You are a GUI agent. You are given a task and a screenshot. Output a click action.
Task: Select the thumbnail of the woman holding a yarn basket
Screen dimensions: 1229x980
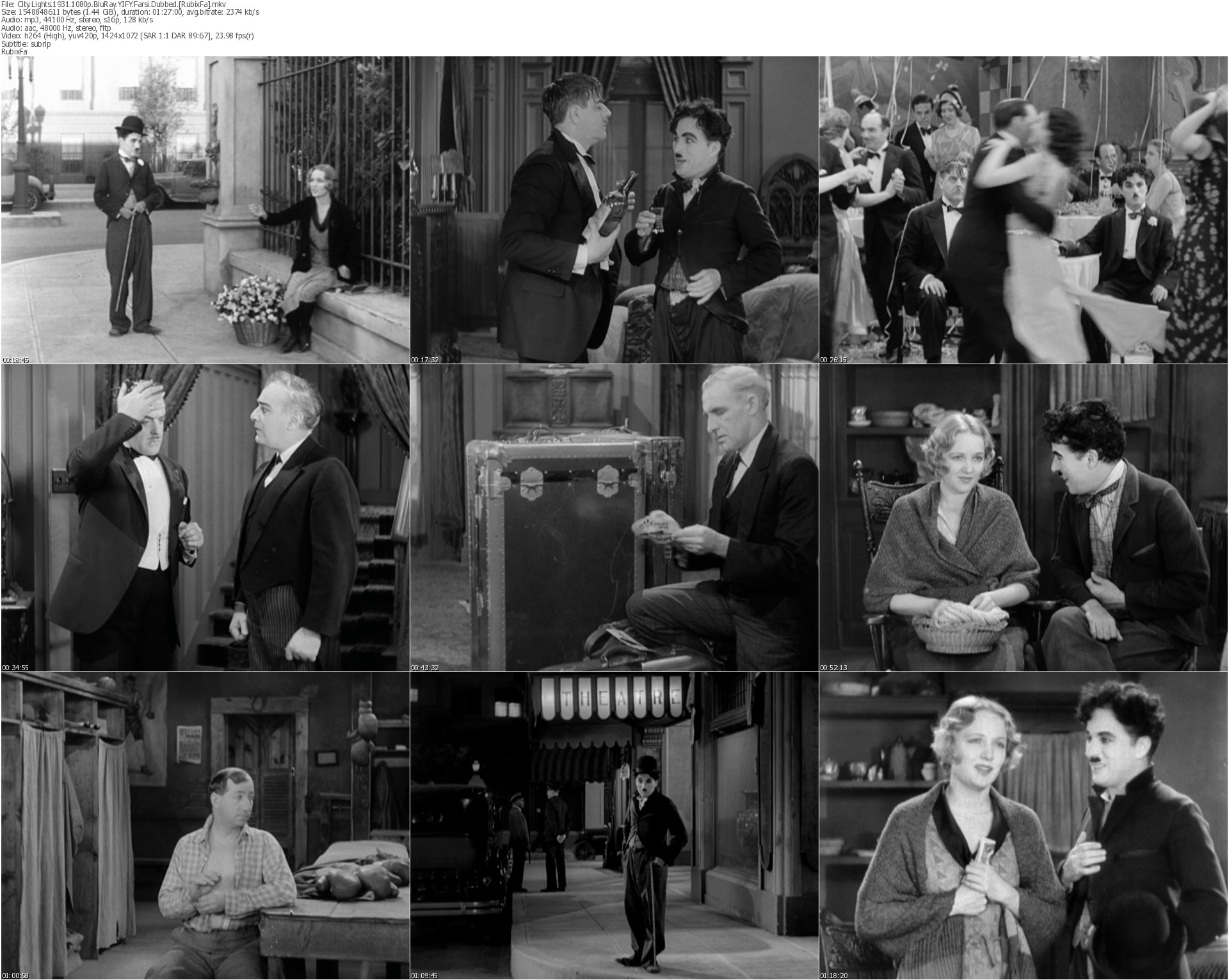(x=1024, y=518)
